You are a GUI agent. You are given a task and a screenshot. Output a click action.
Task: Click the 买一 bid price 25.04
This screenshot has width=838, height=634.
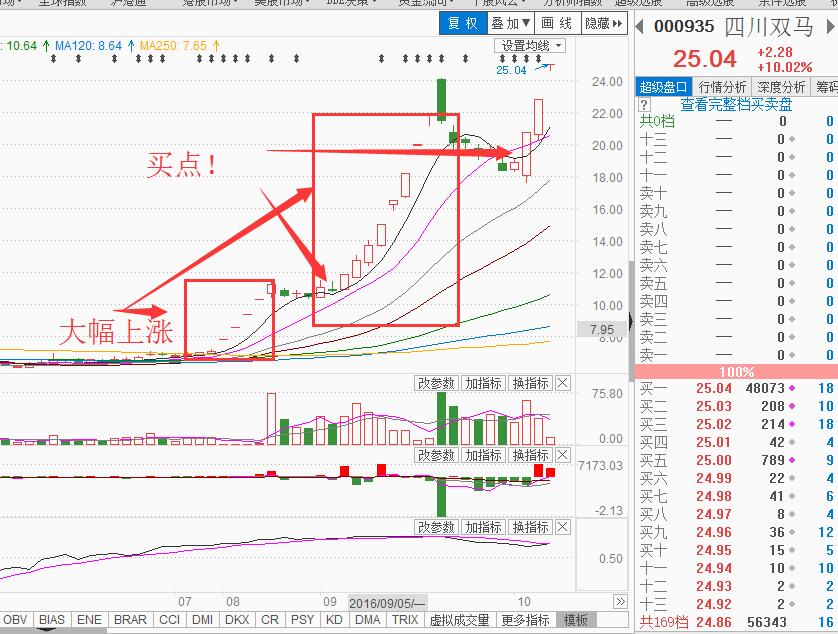click(713, 388)
